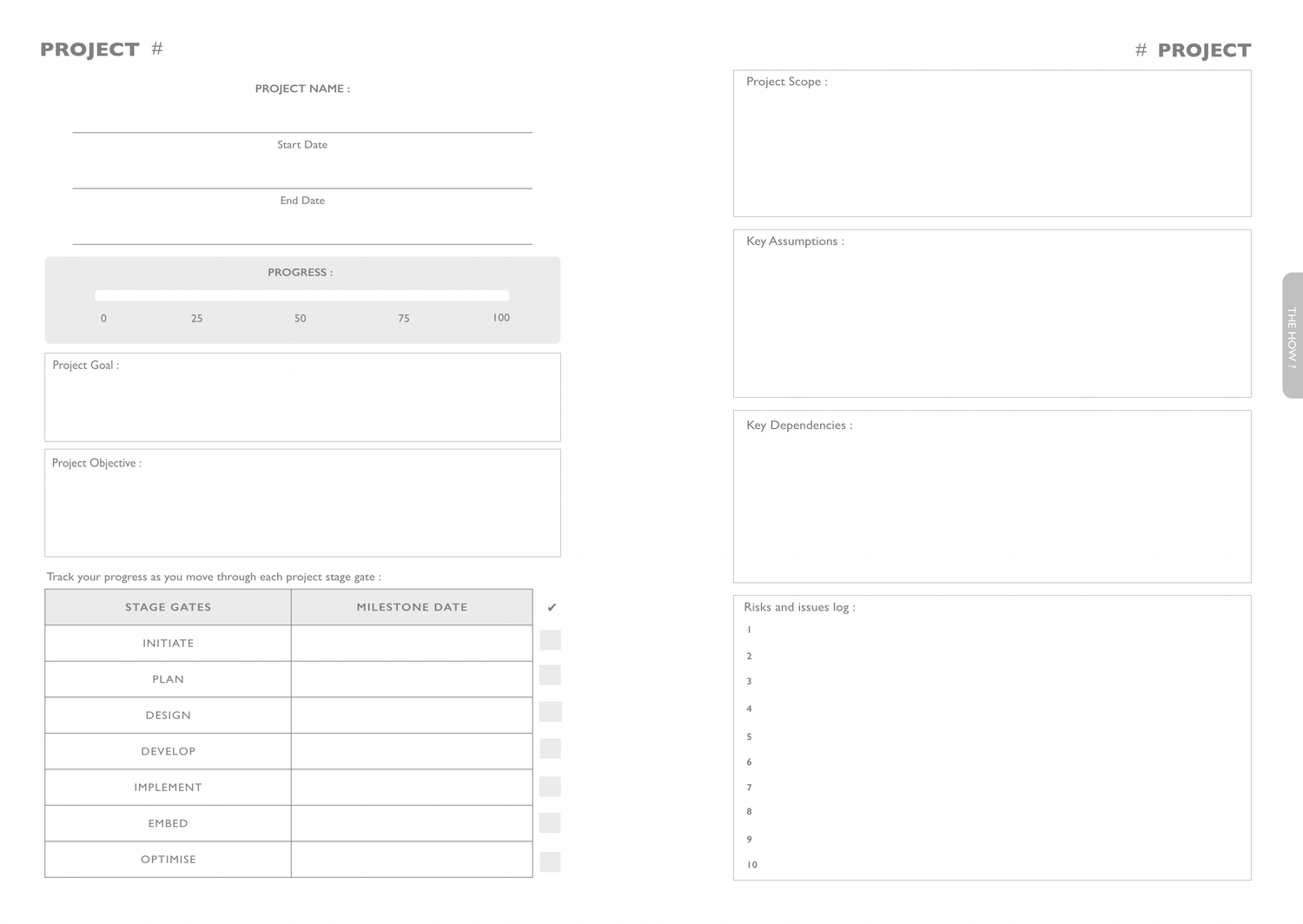The image size is (1303, 924).
Task: Mark the OPTIMISE stage checkbox
Action: pyautogui.click(x=550, y=861)
